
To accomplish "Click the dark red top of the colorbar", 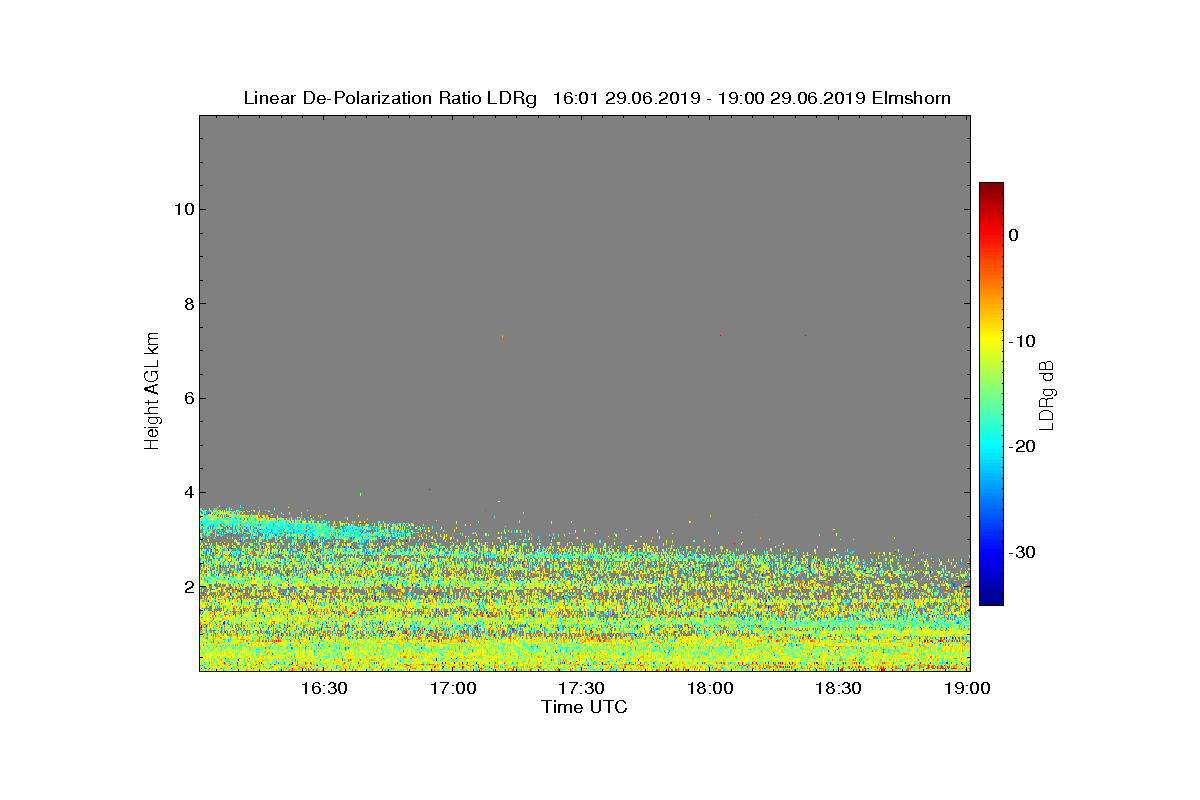I will point(991,188).
